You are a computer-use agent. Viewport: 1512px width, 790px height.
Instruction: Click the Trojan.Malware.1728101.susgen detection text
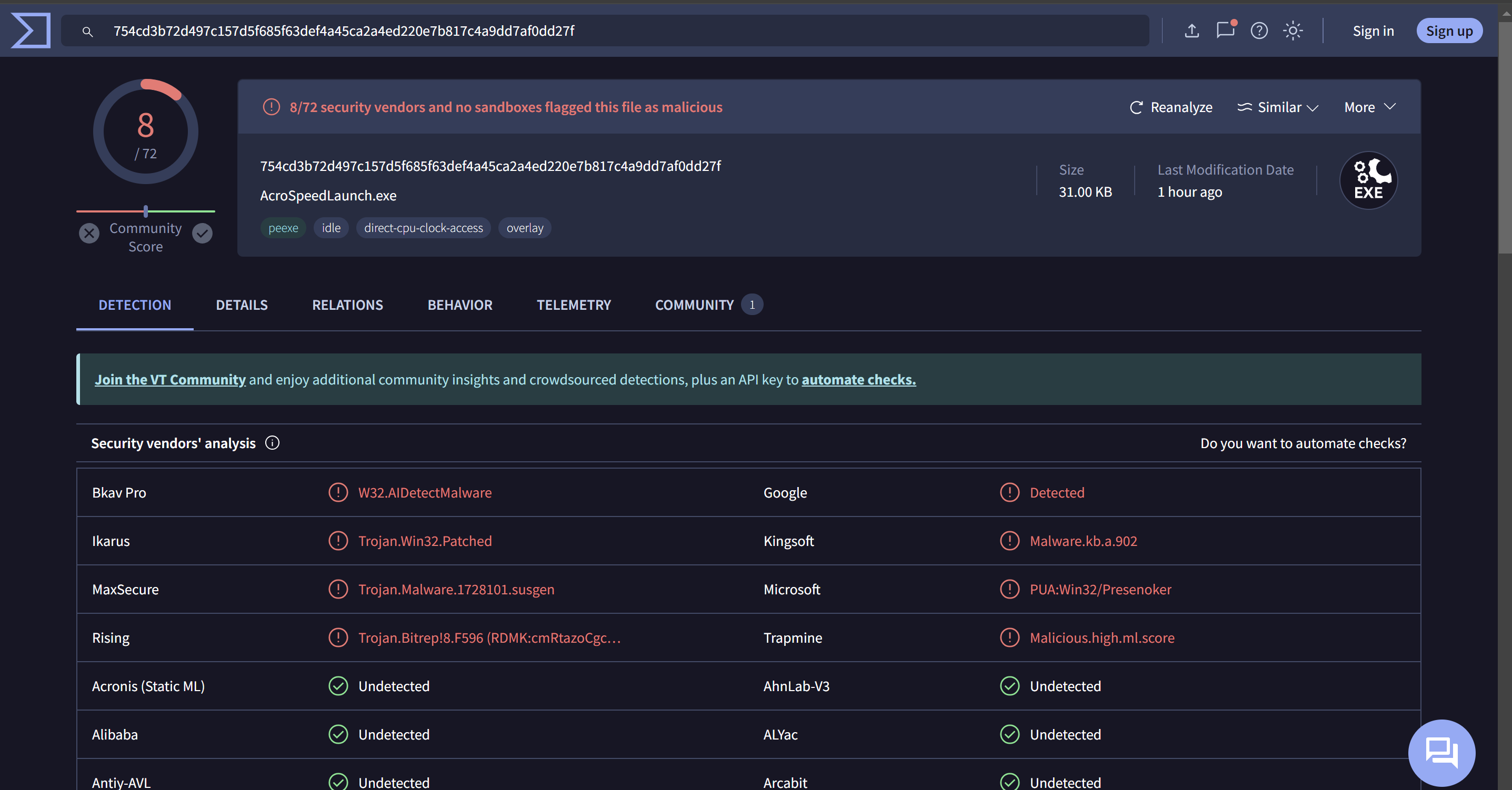[456, 589]
